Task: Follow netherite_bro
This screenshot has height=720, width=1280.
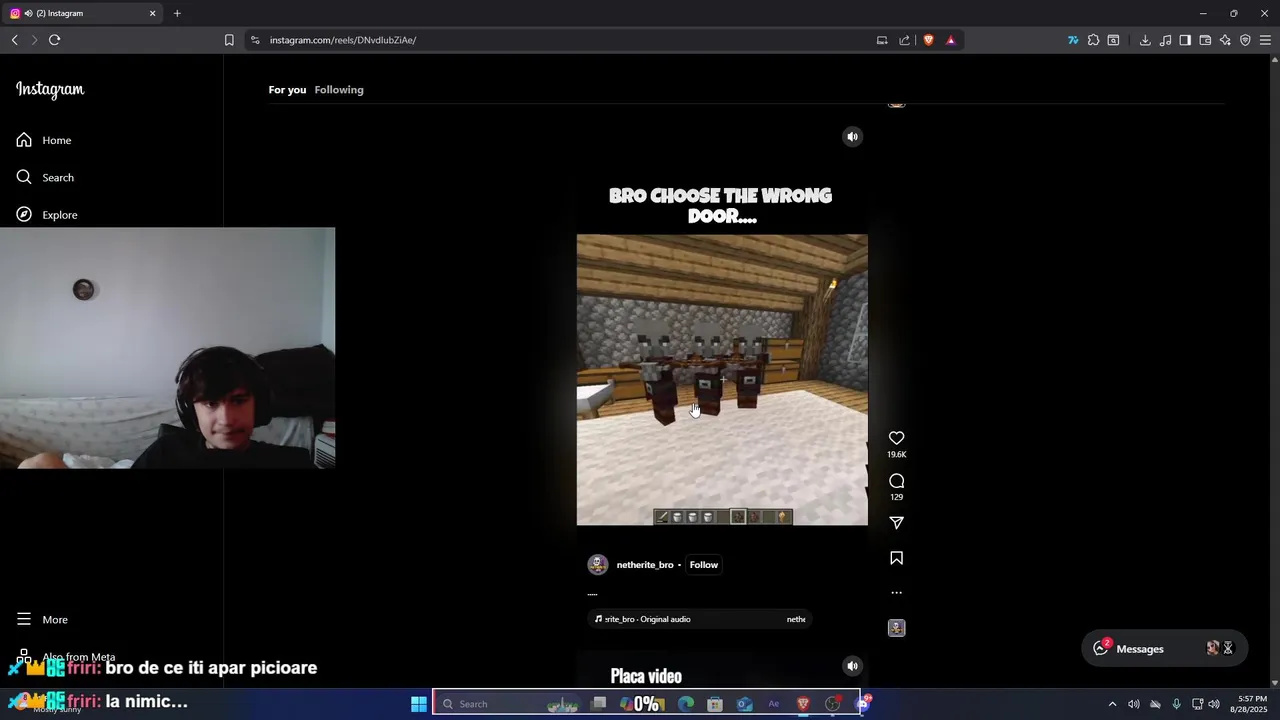Action: coord(703,565)
